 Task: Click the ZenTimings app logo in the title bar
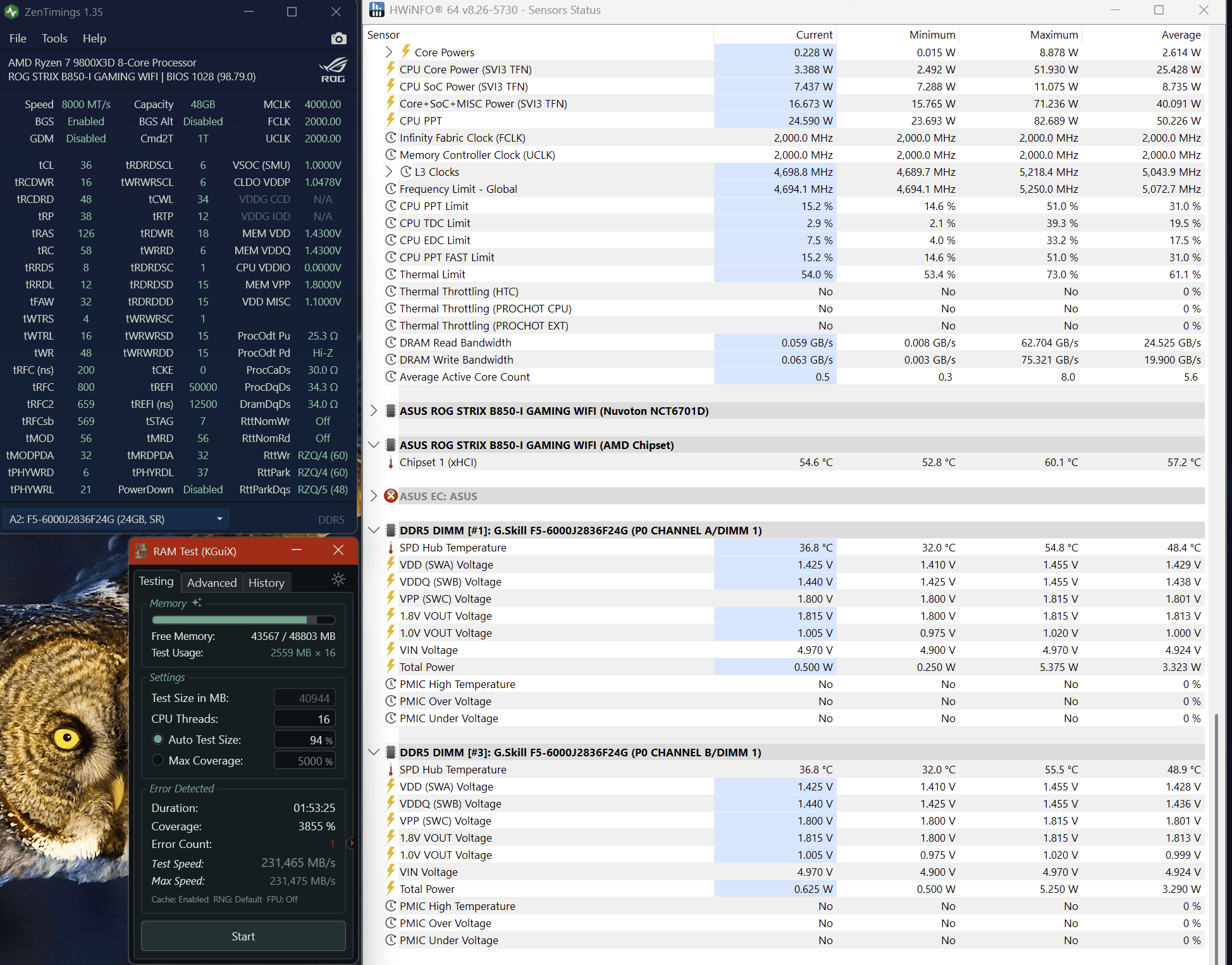(11, 12)
